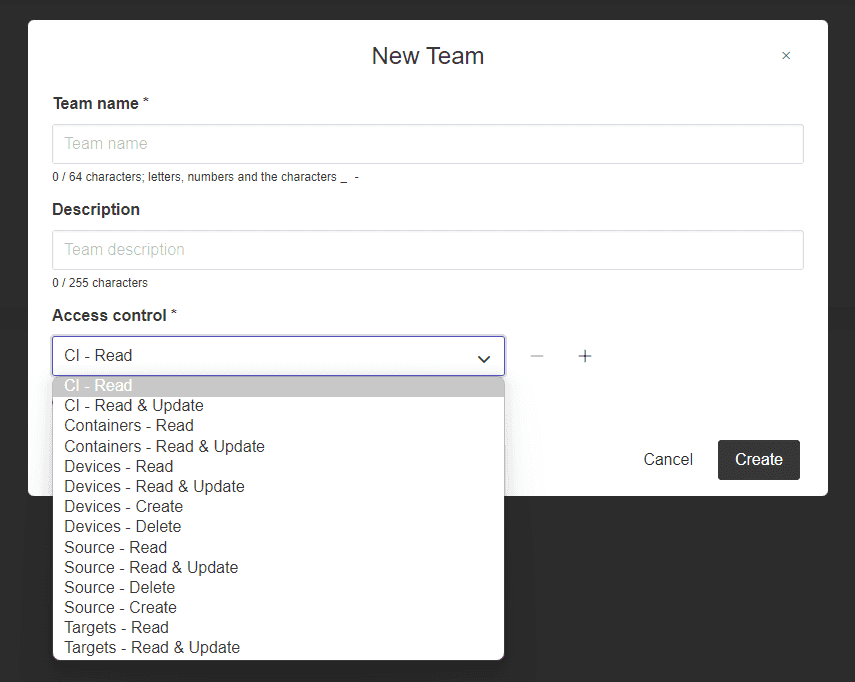Select Targets - Read option
This screenshot has height=682, width=855.
pos(116,628)
